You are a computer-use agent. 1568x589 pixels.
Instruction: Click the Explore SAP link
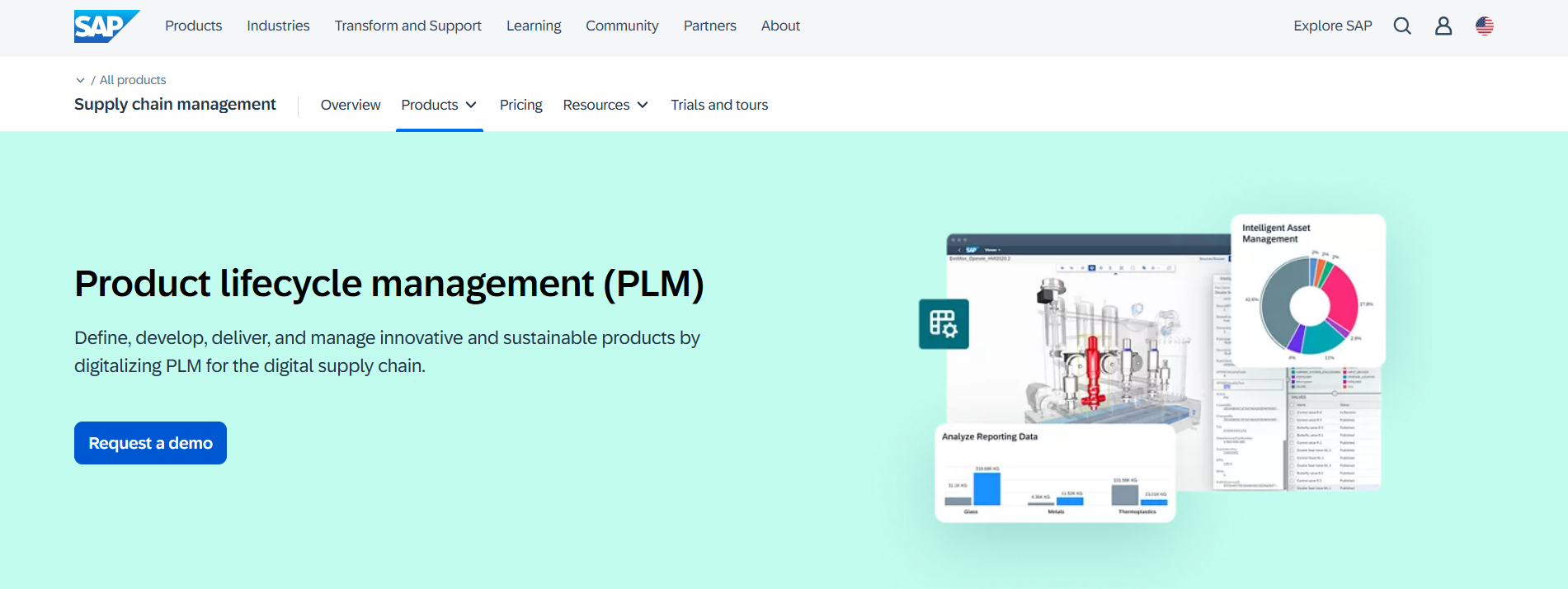pyautogui.click(x=1332, y=26)
